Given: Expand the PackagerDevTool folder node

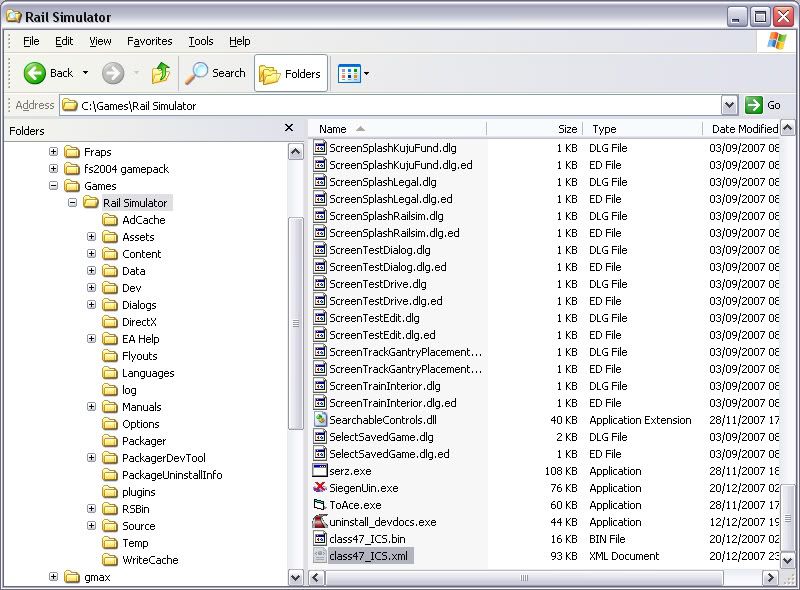Looking at the screenshot, I should click(x=91, y=458).
